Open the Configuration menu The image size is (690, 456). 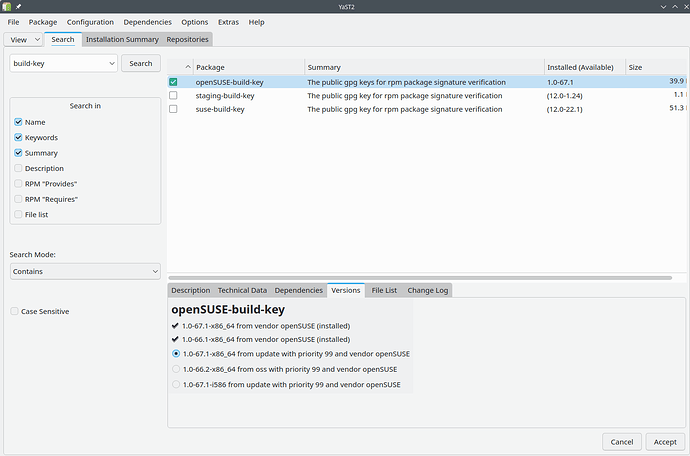click(90, 22)
